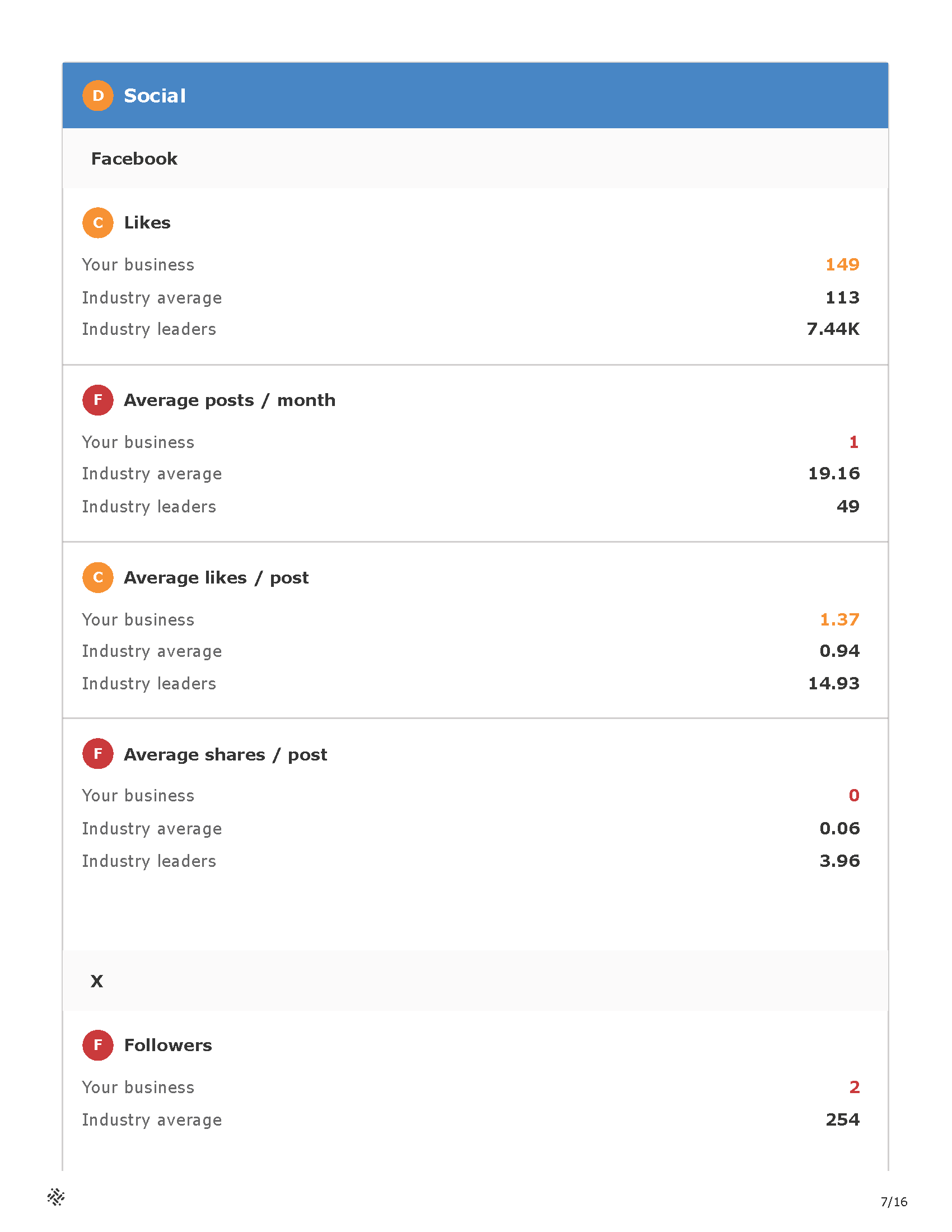
Task: Click the orange D grade badge beside Social
Action: click(x=98, y=96)
